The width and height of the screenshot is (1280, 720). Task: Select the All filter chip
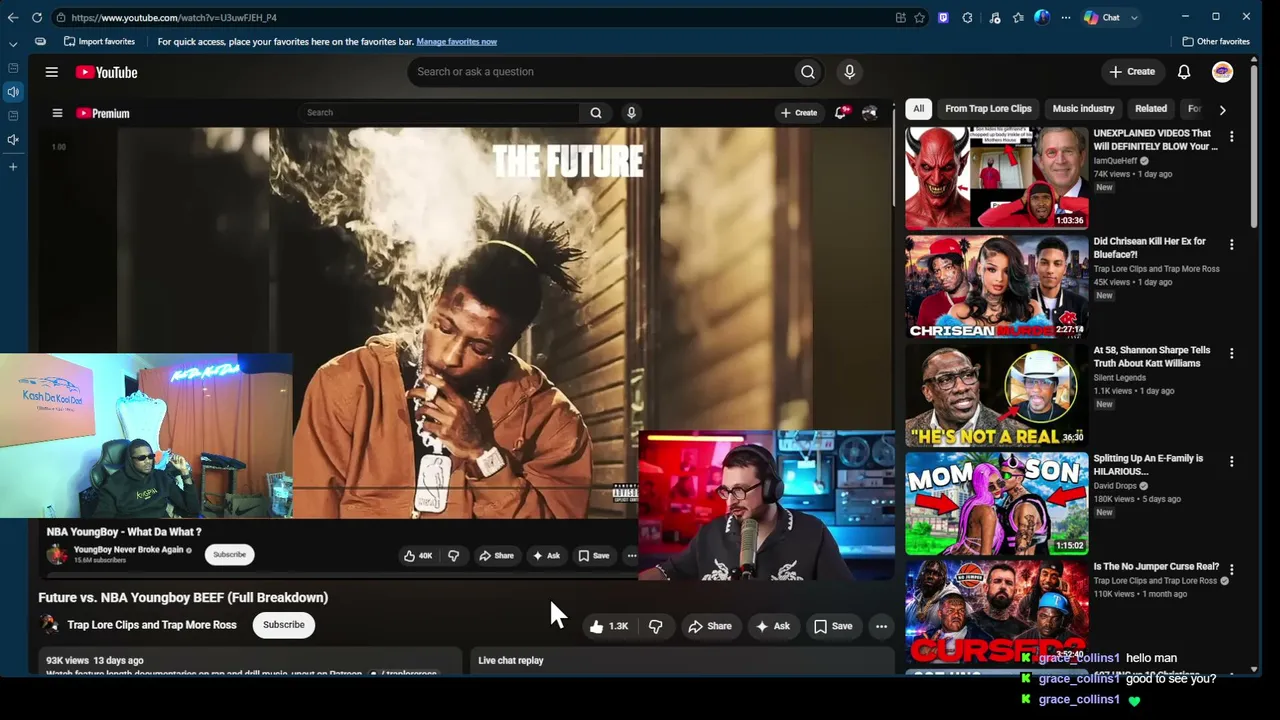coord(918,108)
